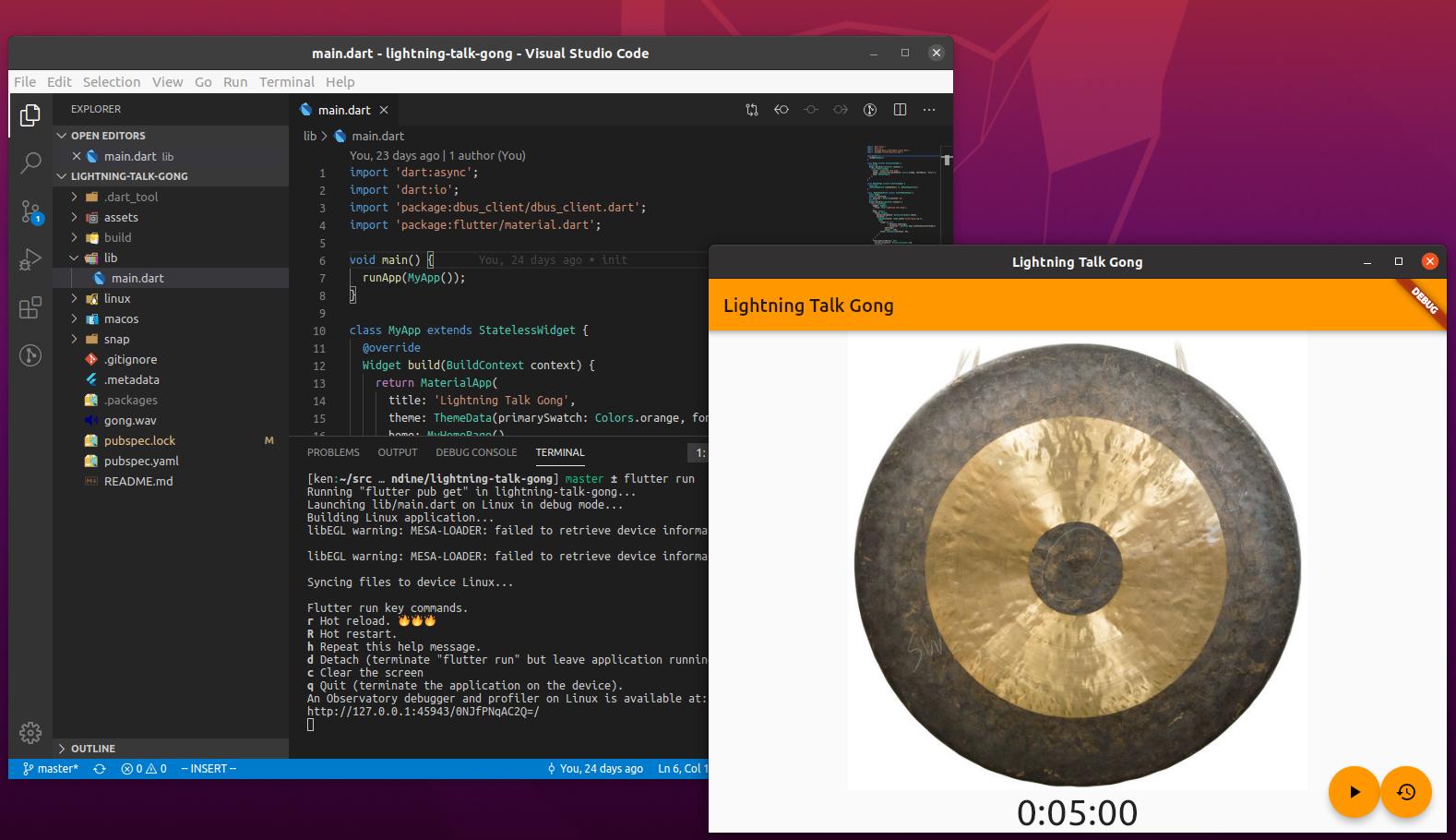Open the Run and Debug view

coord(30,259)
